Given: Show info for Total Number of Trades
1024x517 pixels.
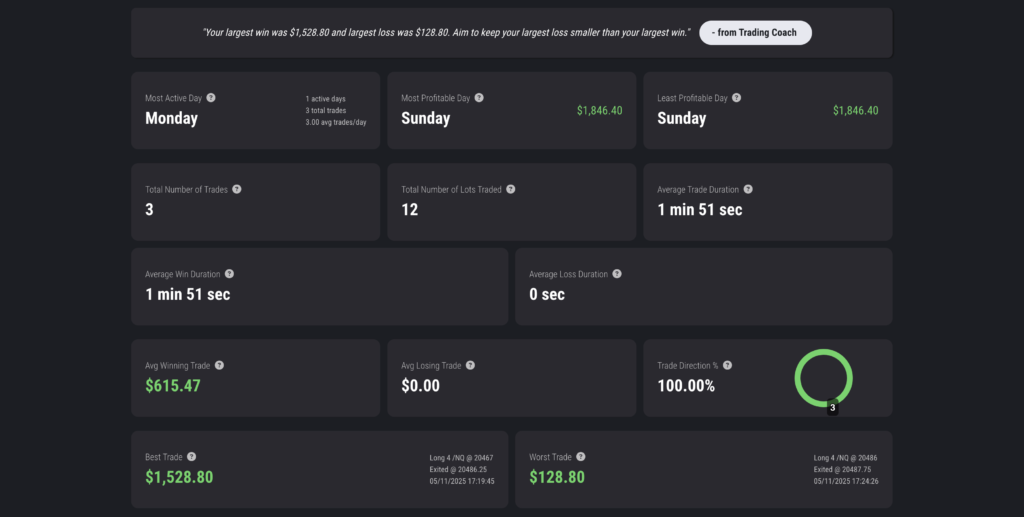Looking at the screenshot, I should click(237, 189).
